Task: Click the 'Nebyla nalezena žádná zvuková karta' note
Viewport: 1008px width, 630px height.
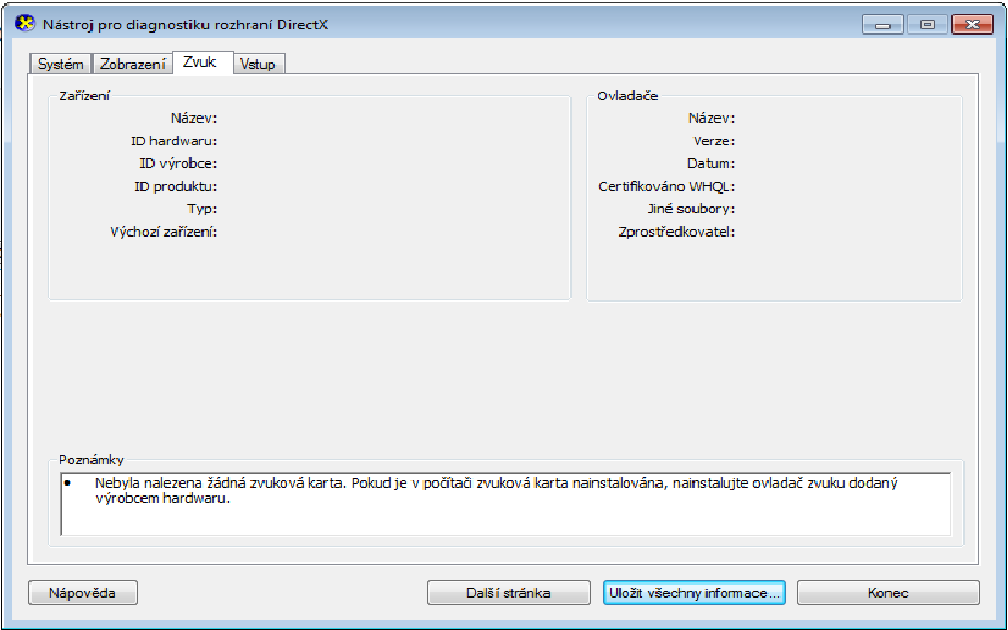Action: point(496,490)
